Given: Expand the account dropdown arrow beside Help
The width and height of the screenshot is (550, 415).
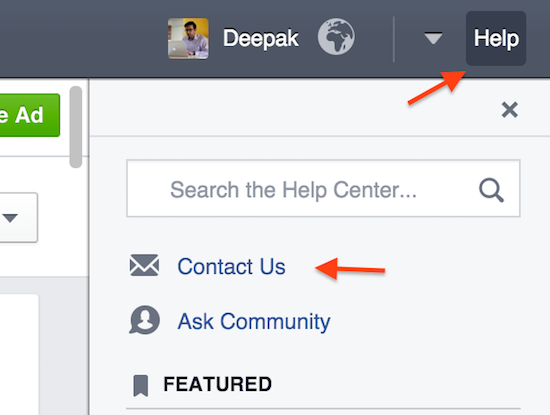Looking at the screenshot, I should click(x=433, y=38).
